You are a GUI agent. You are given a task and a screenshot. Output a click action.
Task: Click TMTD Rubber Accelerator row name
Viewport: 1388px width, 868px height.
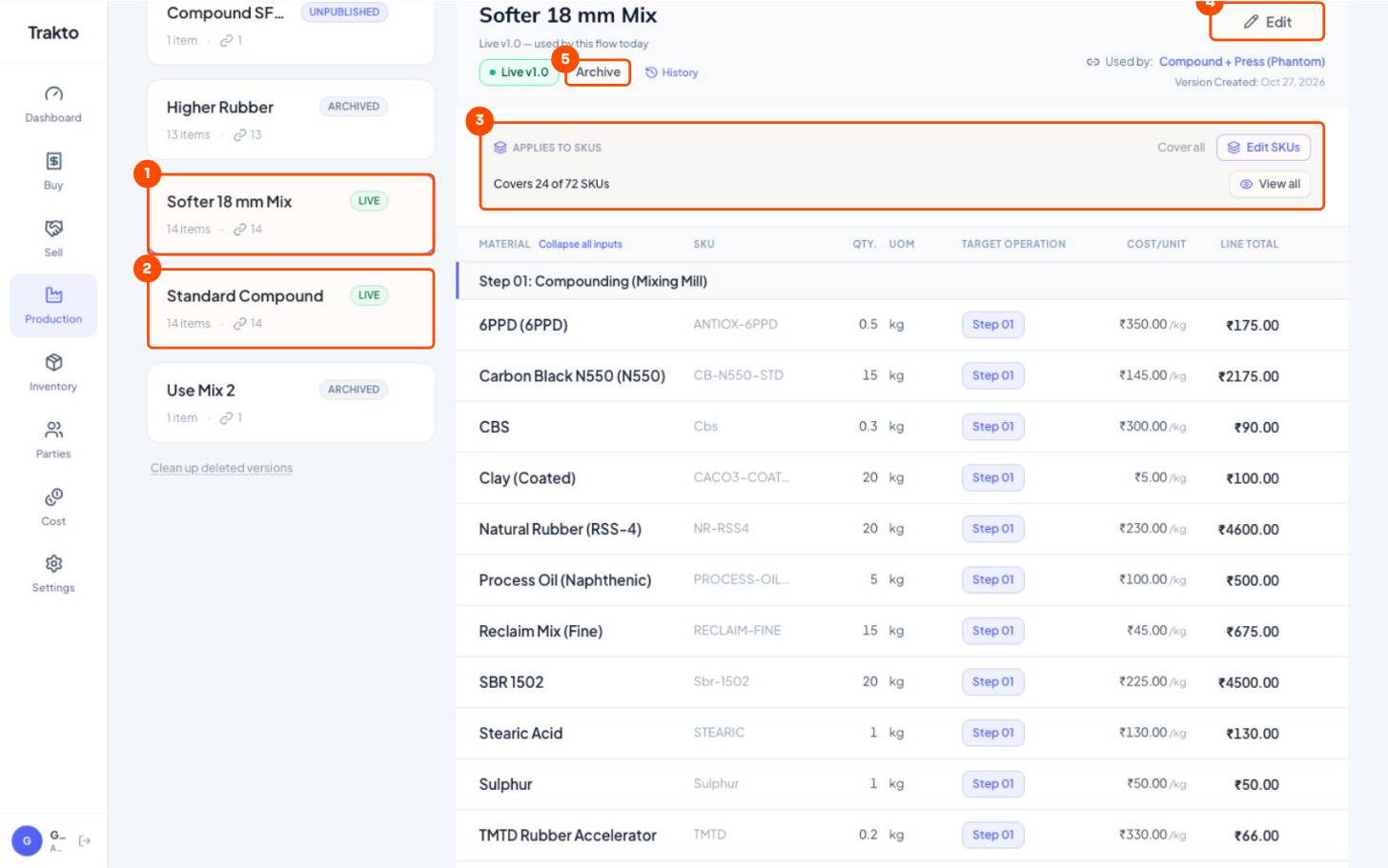coord(567,836)
